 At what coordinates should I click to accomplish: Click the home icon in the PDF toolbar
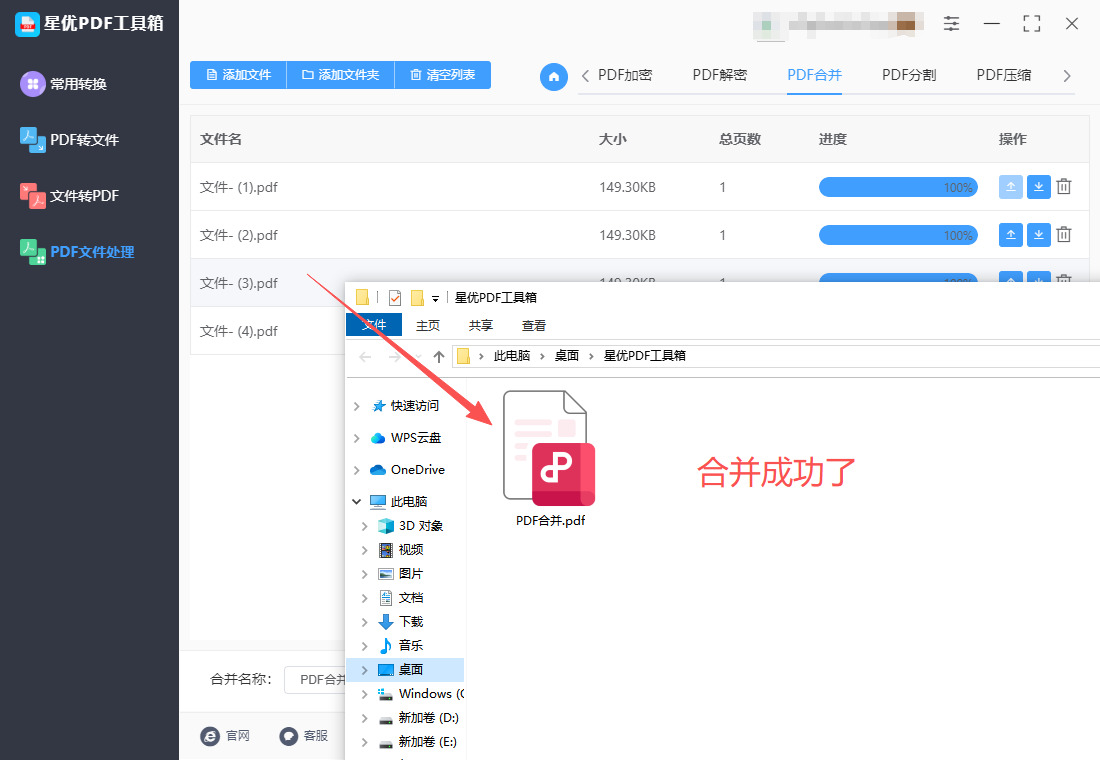554,76
